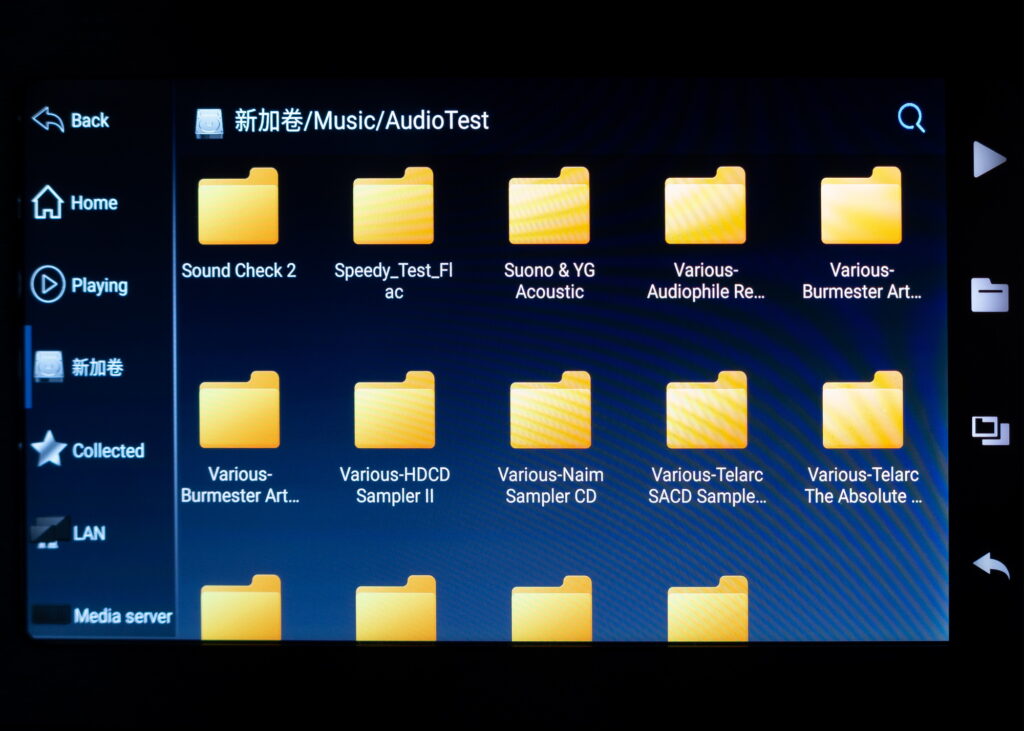Open the Home section in sidebar

point(75,203)
